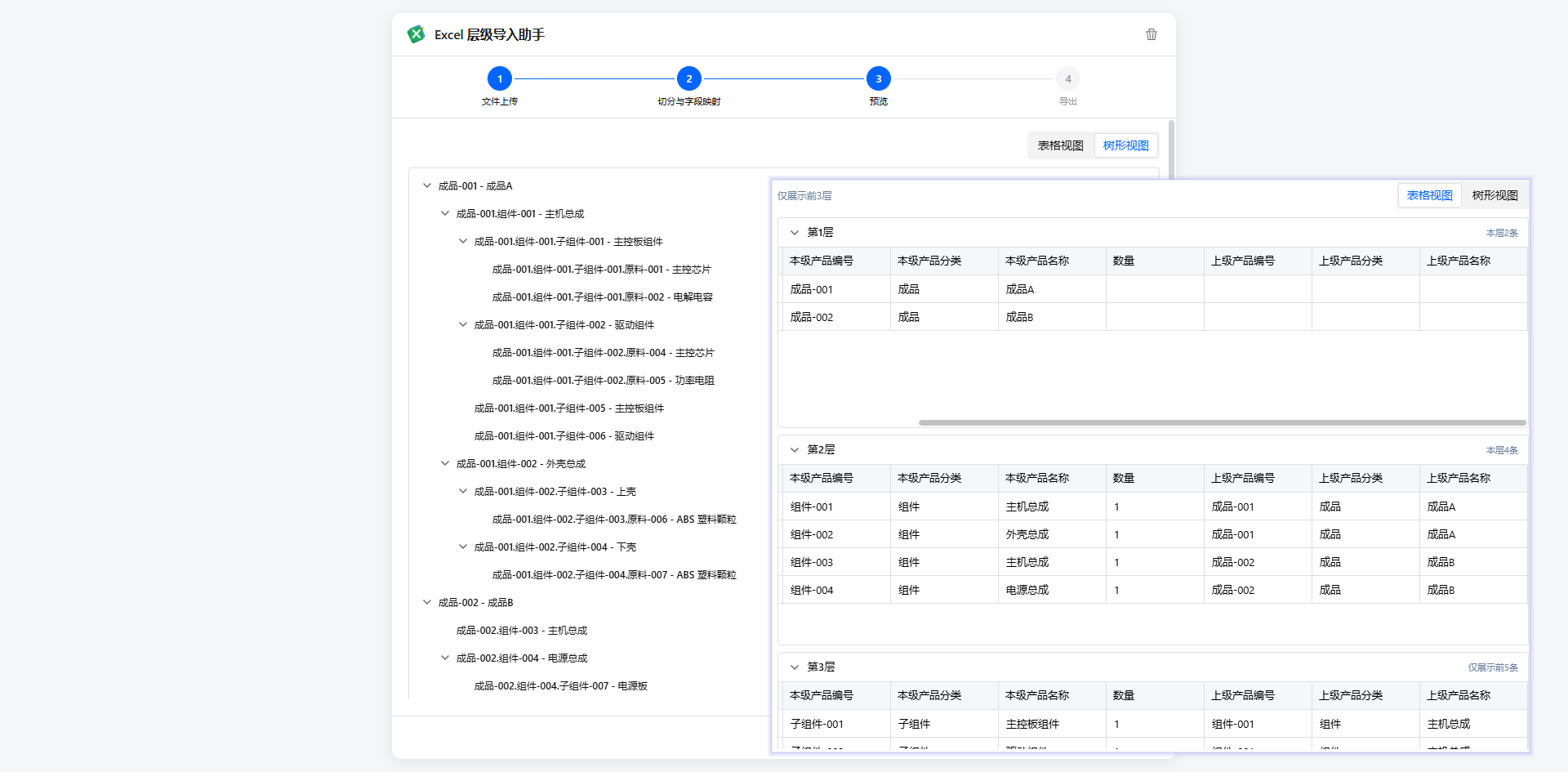Select tree row 原料-005 - 功率电阻

click(604, 380)
